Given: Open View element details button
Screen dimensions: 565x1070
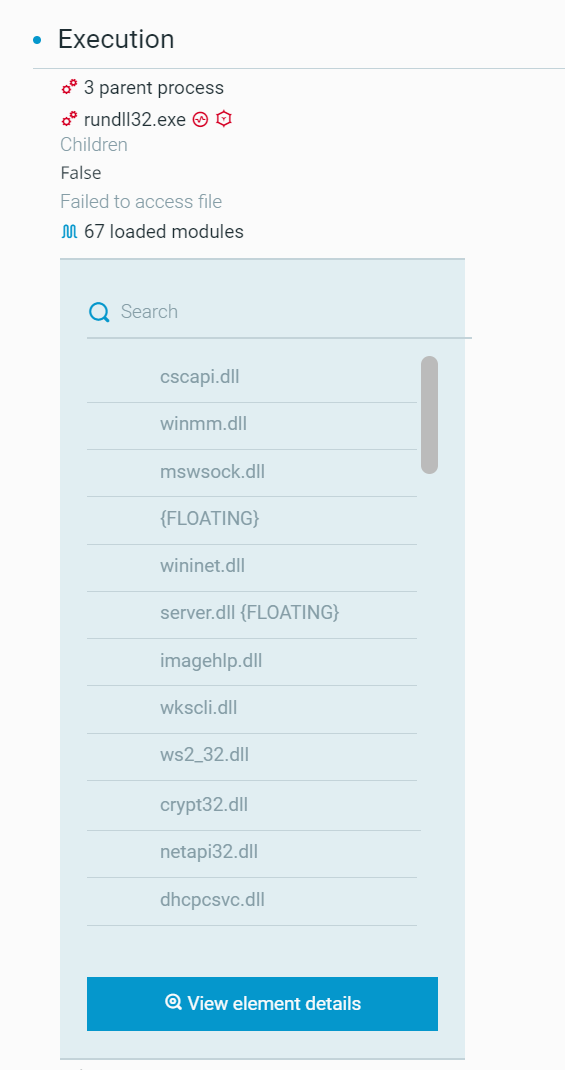Looking at the screenshot, I should point(262,1003).
